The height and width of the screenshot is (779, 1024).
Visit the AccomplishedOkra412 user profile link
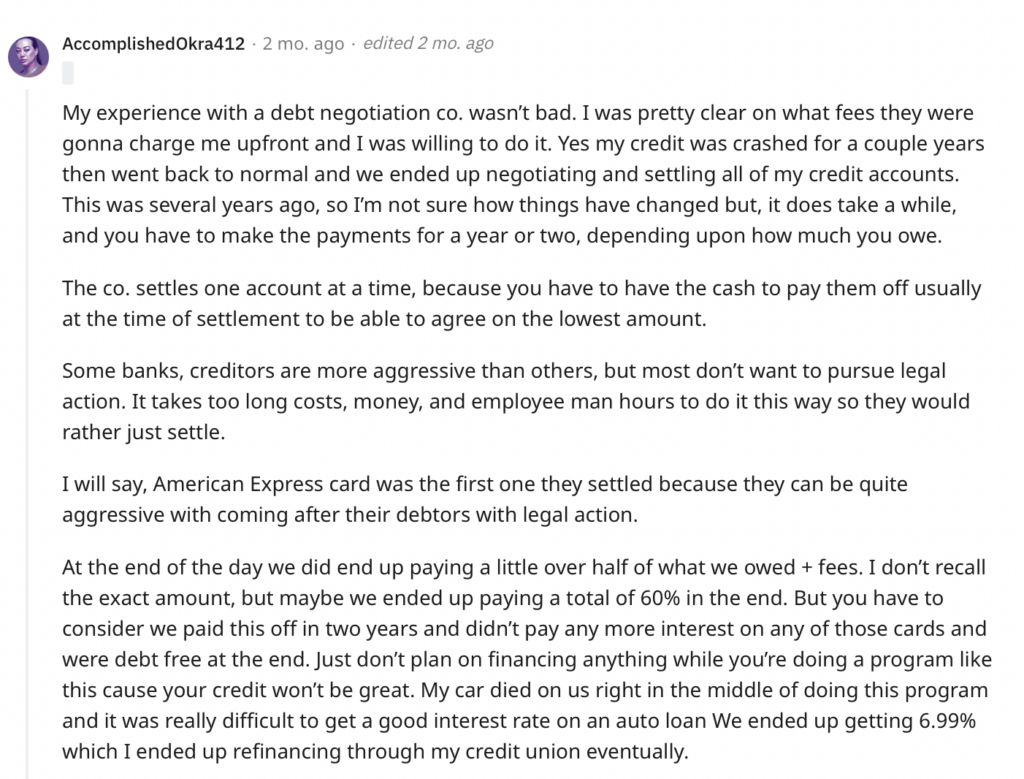[x=153, y=44]
